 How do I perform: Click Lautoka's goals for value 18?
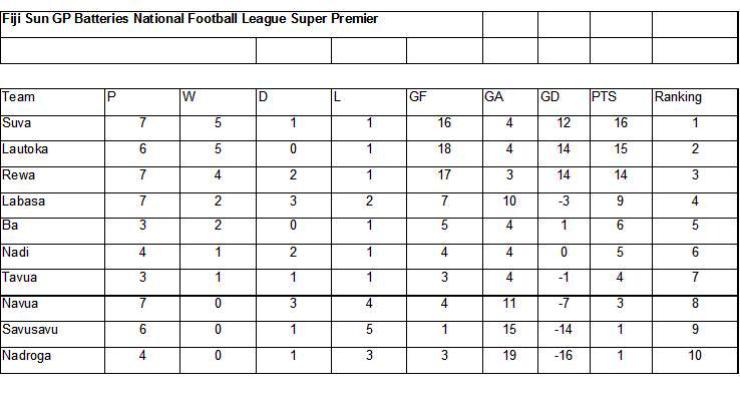click(x=445, y=153)
